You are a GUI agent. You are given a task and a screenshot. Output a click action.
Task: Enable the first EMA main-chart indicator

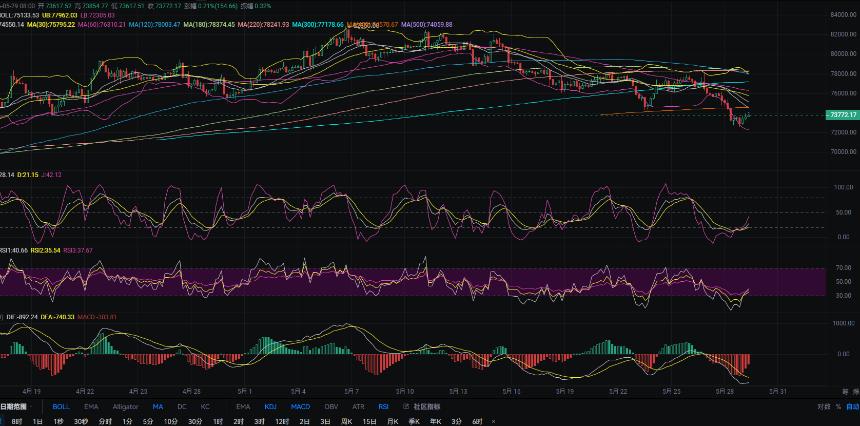(x=91, y=407)
